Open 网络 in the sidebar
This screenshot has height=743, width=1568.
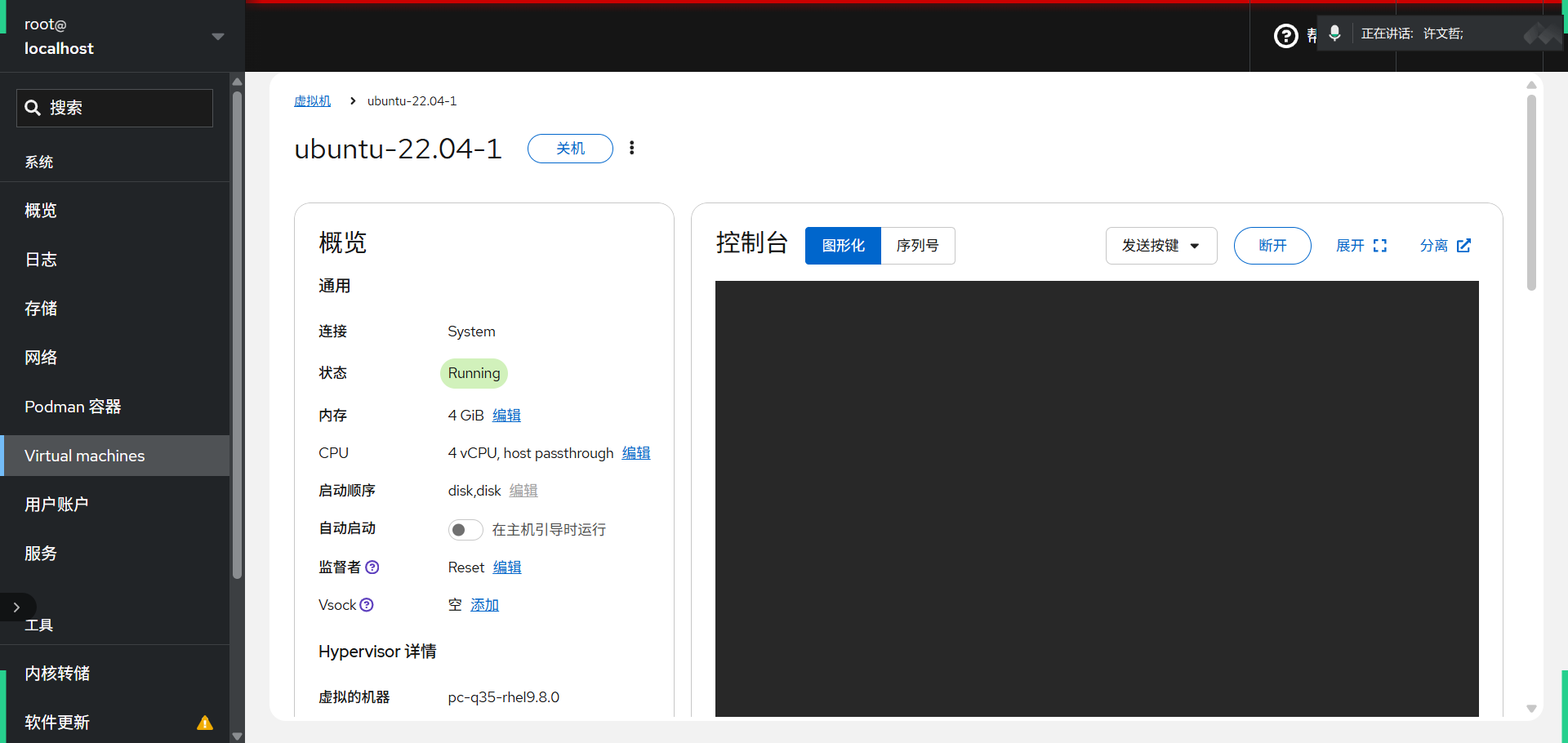pos(114,358)
